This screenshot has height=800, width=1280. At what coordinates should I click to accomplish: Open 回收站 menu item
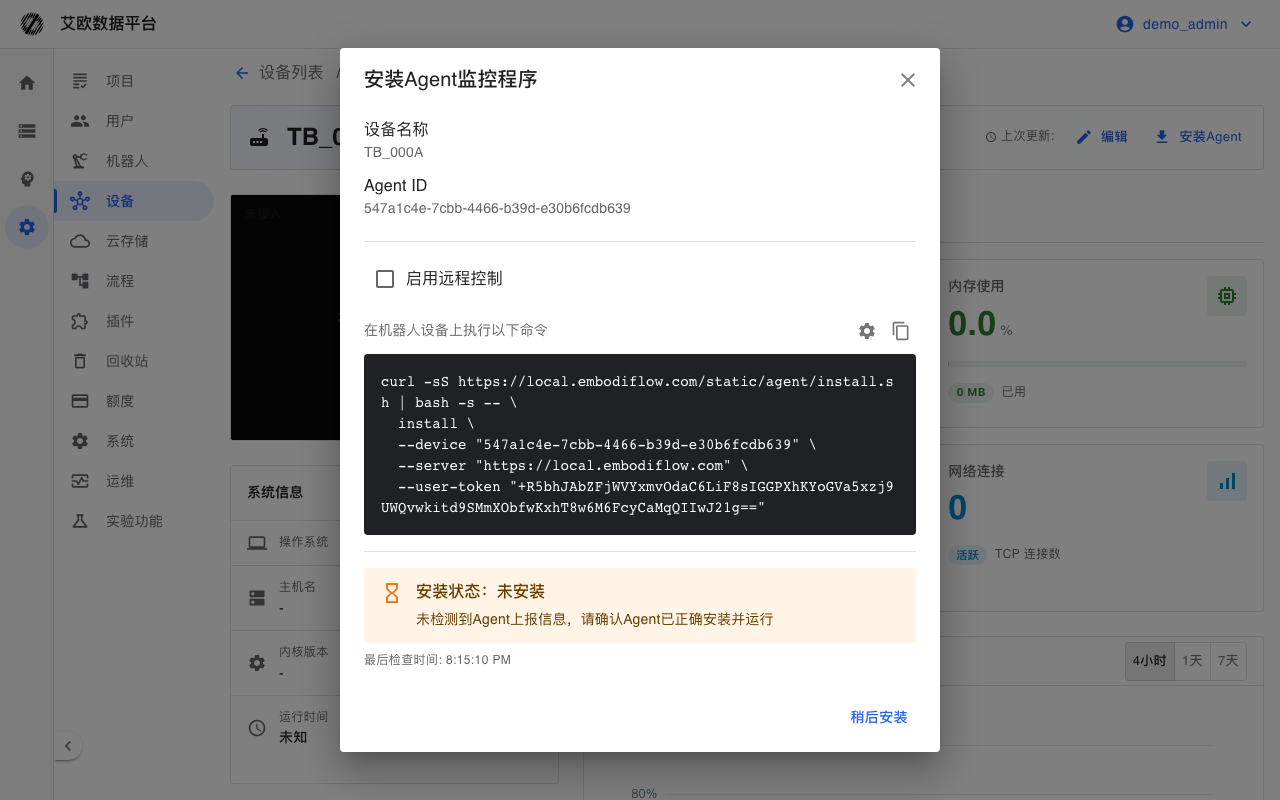coord(134,361)
